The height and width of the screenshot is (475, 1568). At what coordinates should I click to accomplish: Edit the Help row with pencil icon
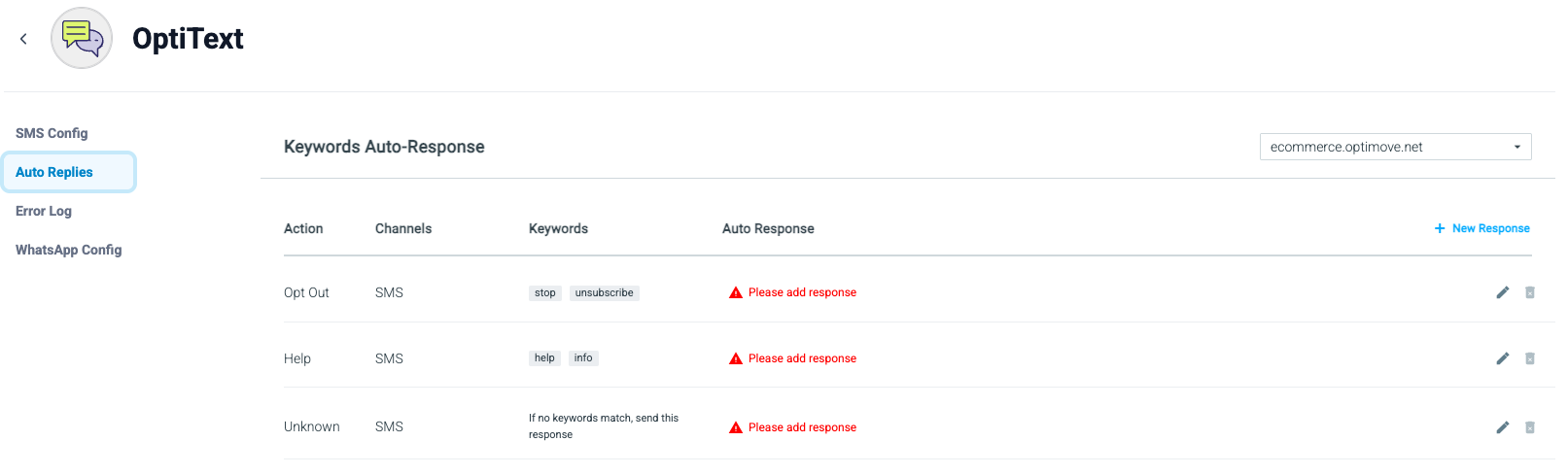coord(1502,358)
